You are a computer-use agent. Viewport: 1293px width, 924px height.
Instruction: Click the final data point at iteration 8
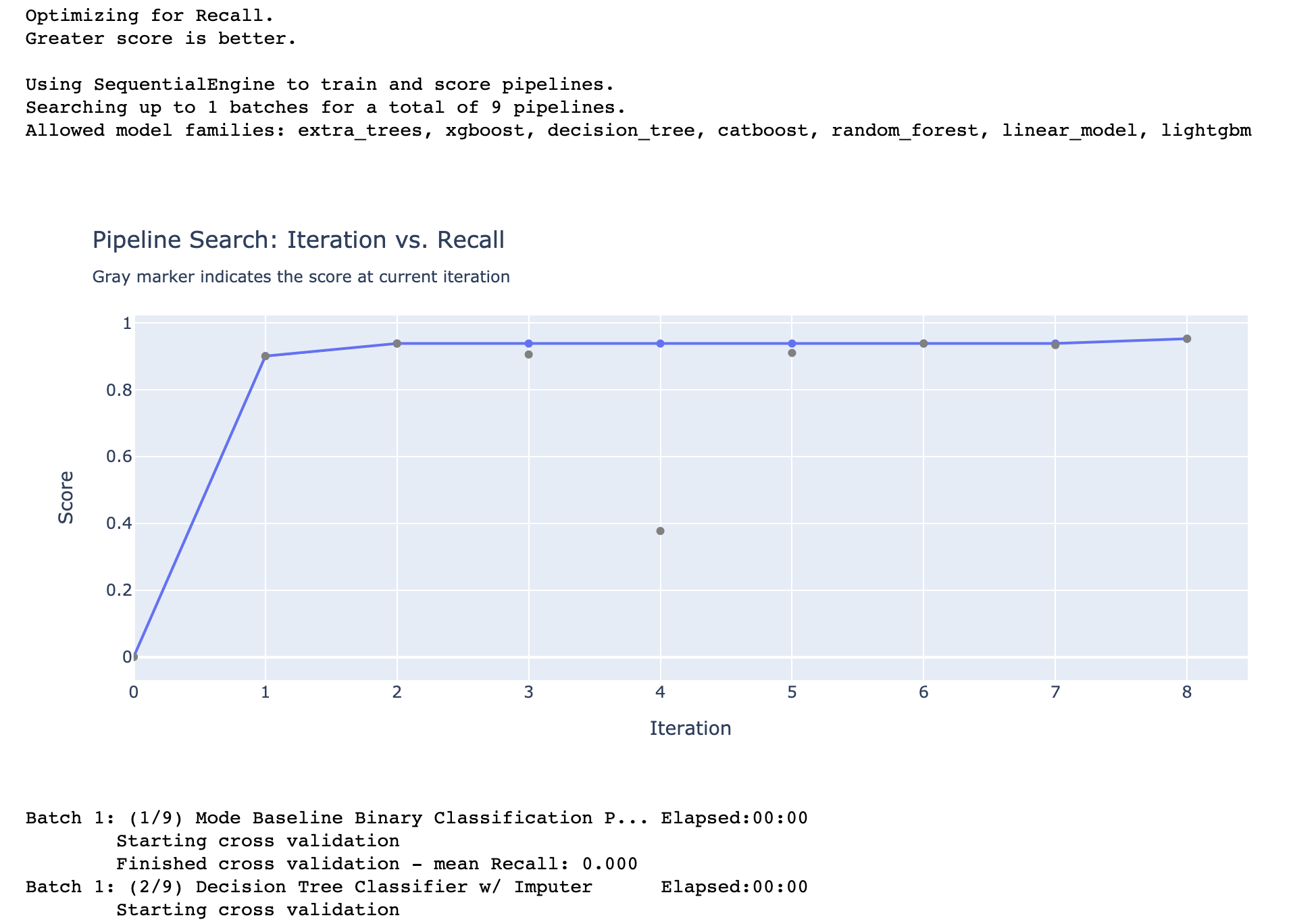pos(1187,339)
